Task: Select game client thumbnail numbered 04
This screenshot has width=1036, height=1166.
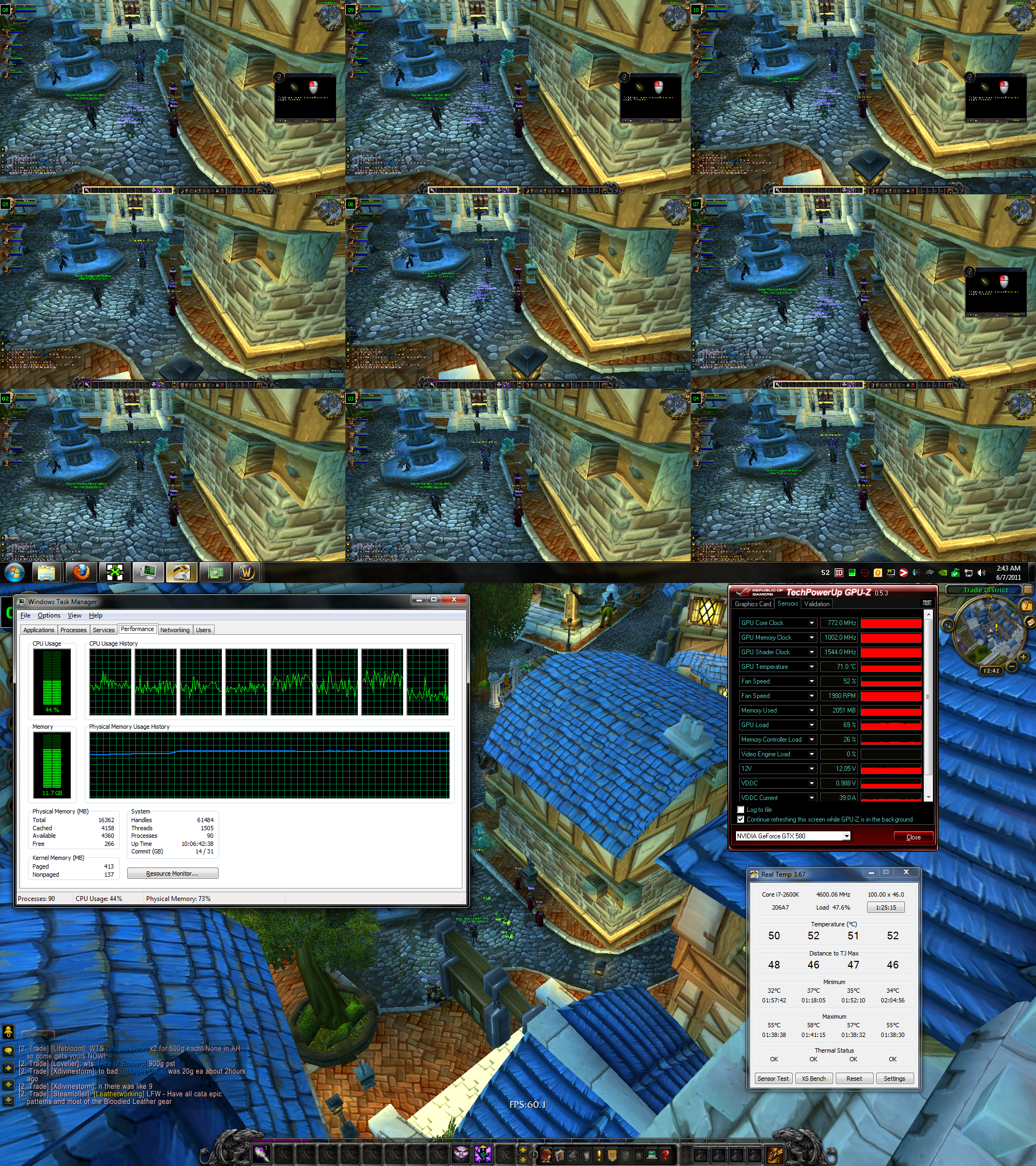Action: click(x=863, y=475)
